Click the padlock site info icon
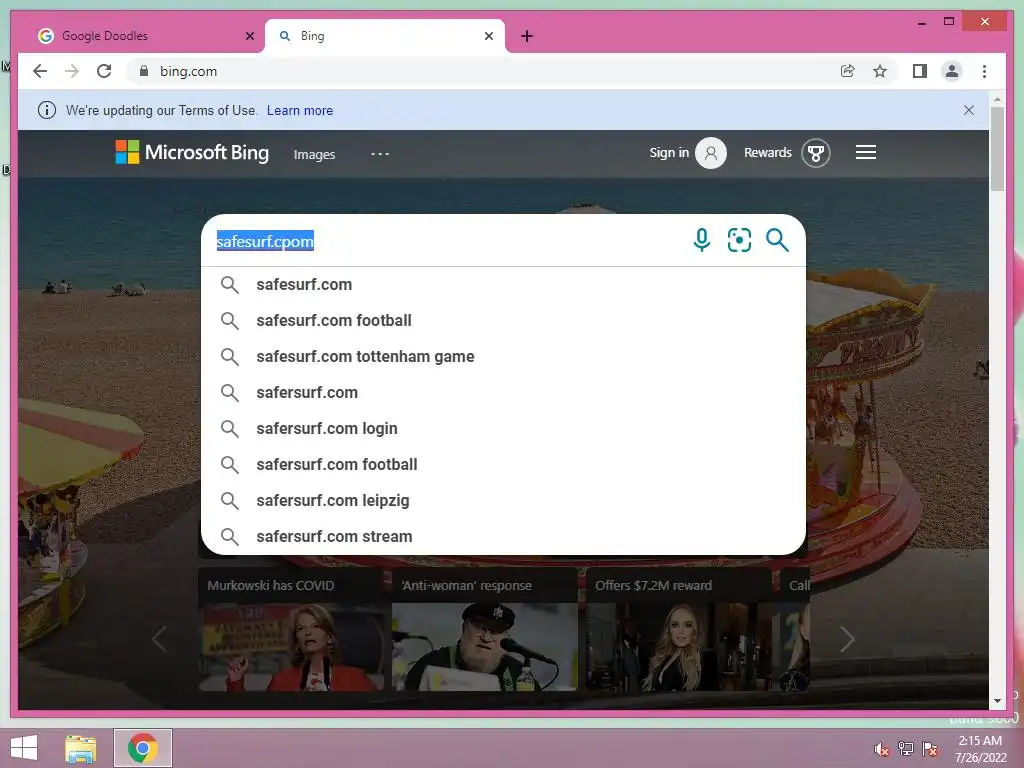The width and height of the screenshot is (1024, 768). tap(144, 71)
